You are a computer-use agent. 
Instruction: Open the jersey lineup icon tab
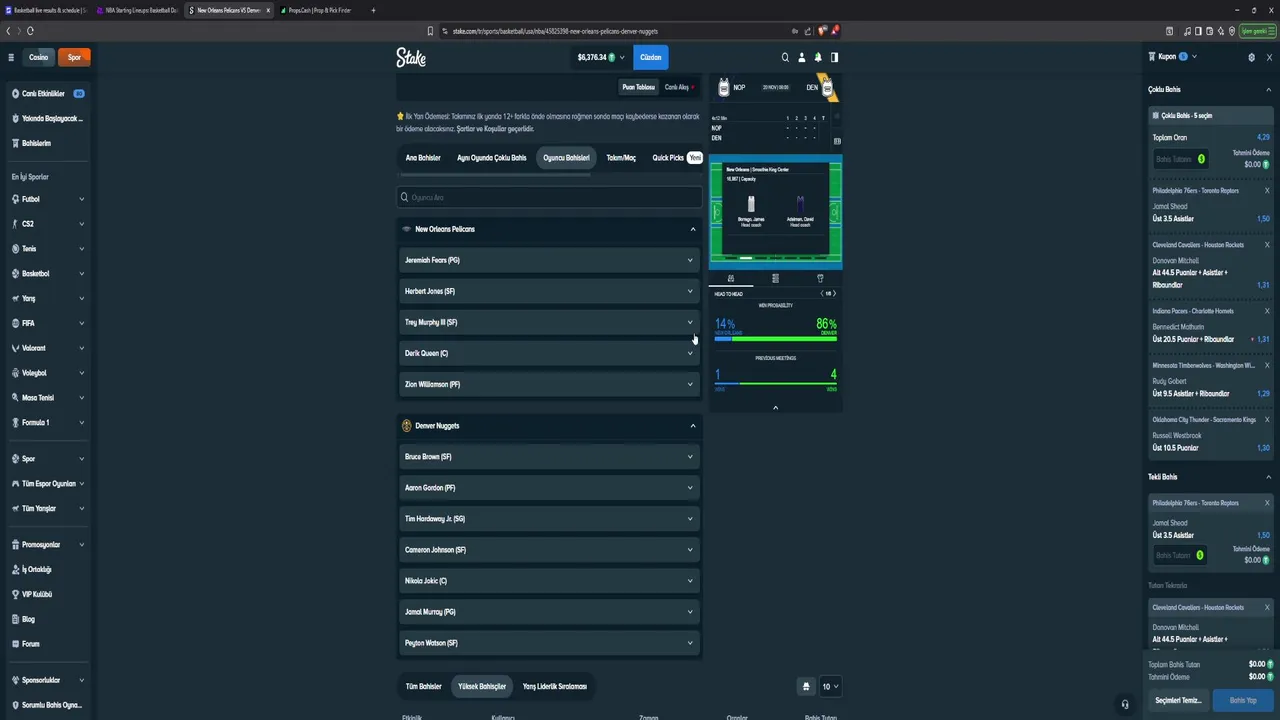tap(820, 278)
